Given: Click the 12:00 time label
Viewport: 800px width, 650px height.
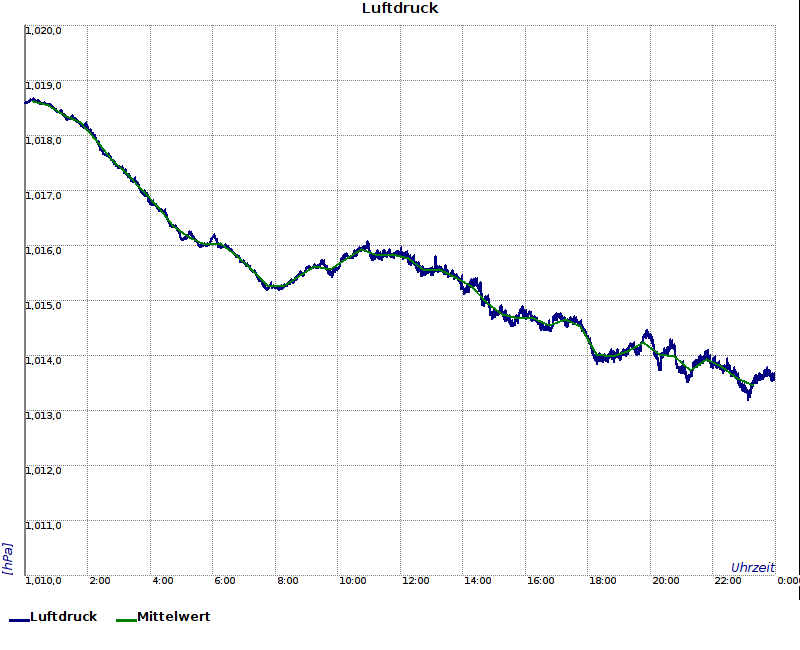Looking at the screenshot, I should pos(415,581).
